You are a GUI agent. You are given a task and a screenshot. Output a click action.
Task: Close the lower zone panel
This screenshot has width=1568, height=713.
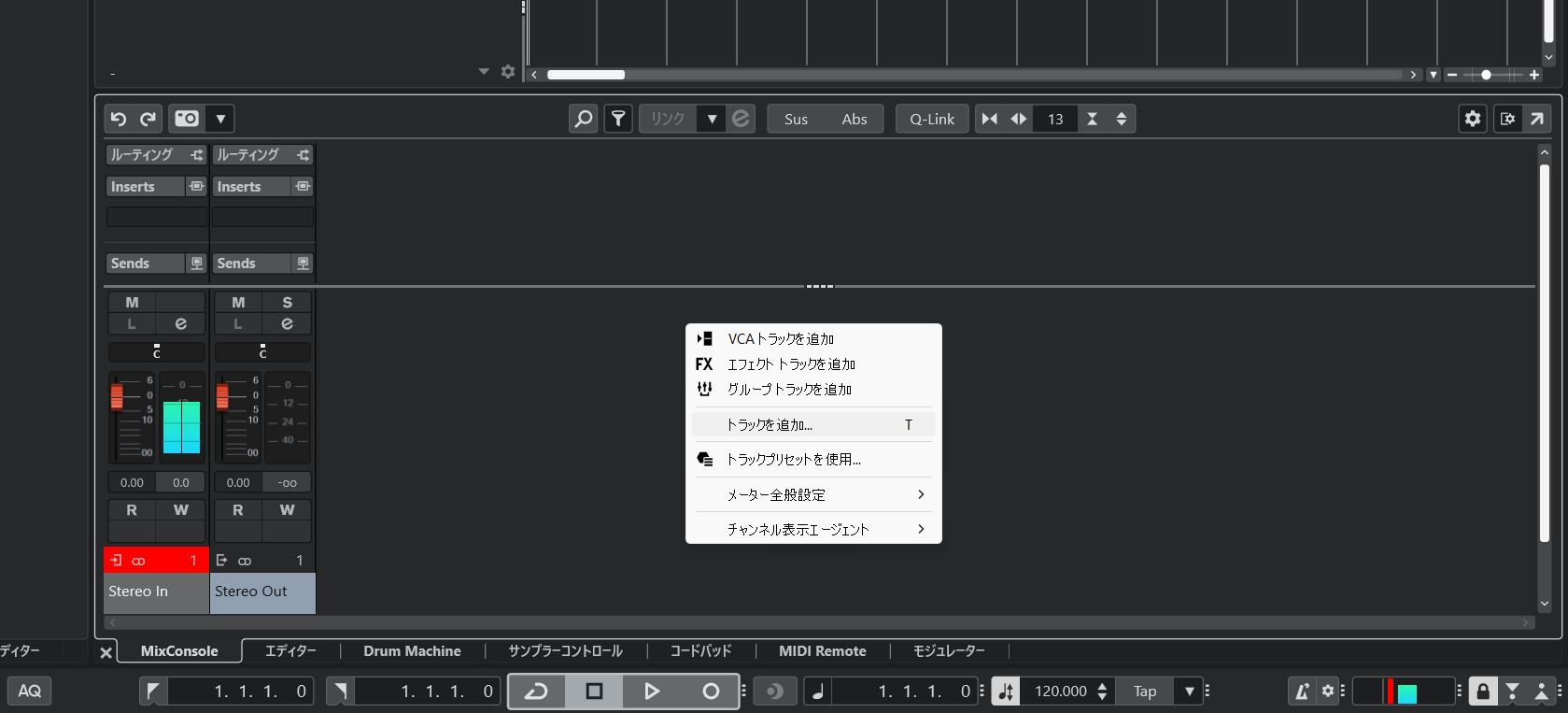click(x=106, y=652)
